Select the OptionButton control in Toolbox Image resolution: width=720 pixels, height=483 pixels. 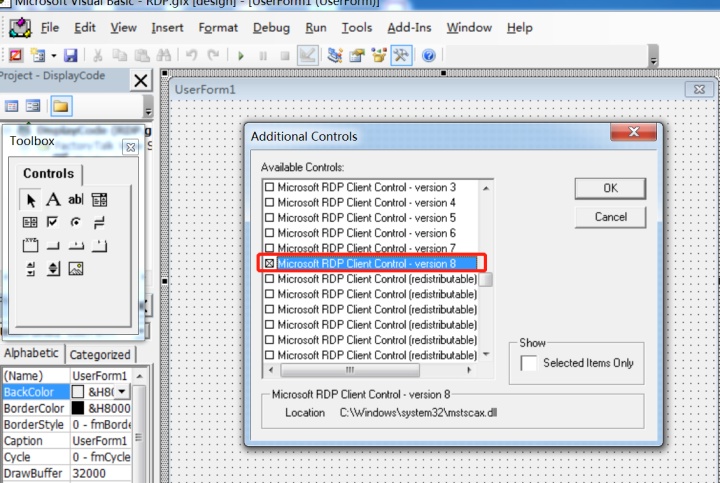pyautogui.click(x=76, y=223)
